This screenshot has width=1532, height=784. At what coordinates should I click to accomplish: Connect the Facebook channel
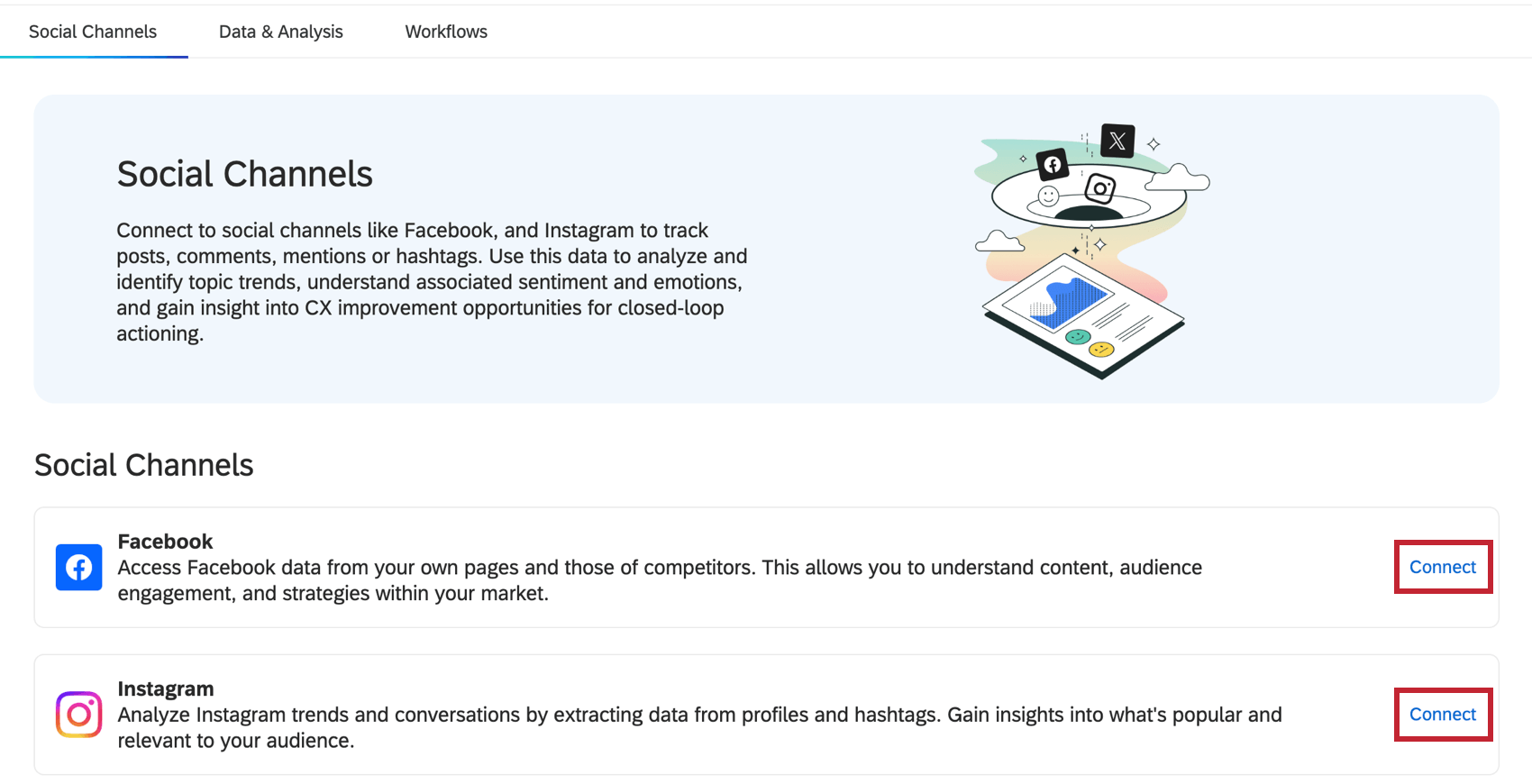point(1443,567)
